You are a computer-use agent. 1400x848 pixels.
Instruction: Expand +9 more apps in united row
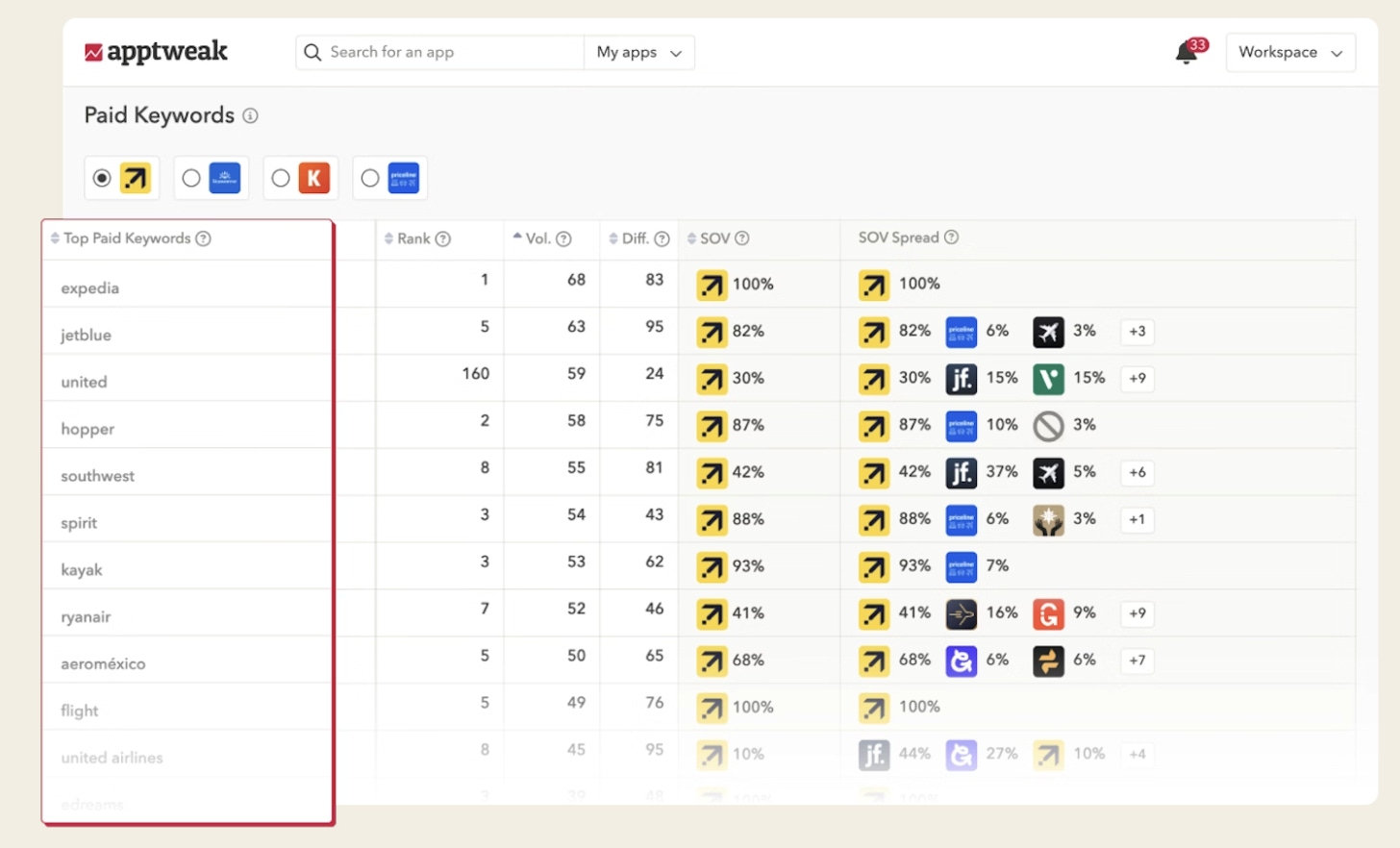[x=1137, y=379]
